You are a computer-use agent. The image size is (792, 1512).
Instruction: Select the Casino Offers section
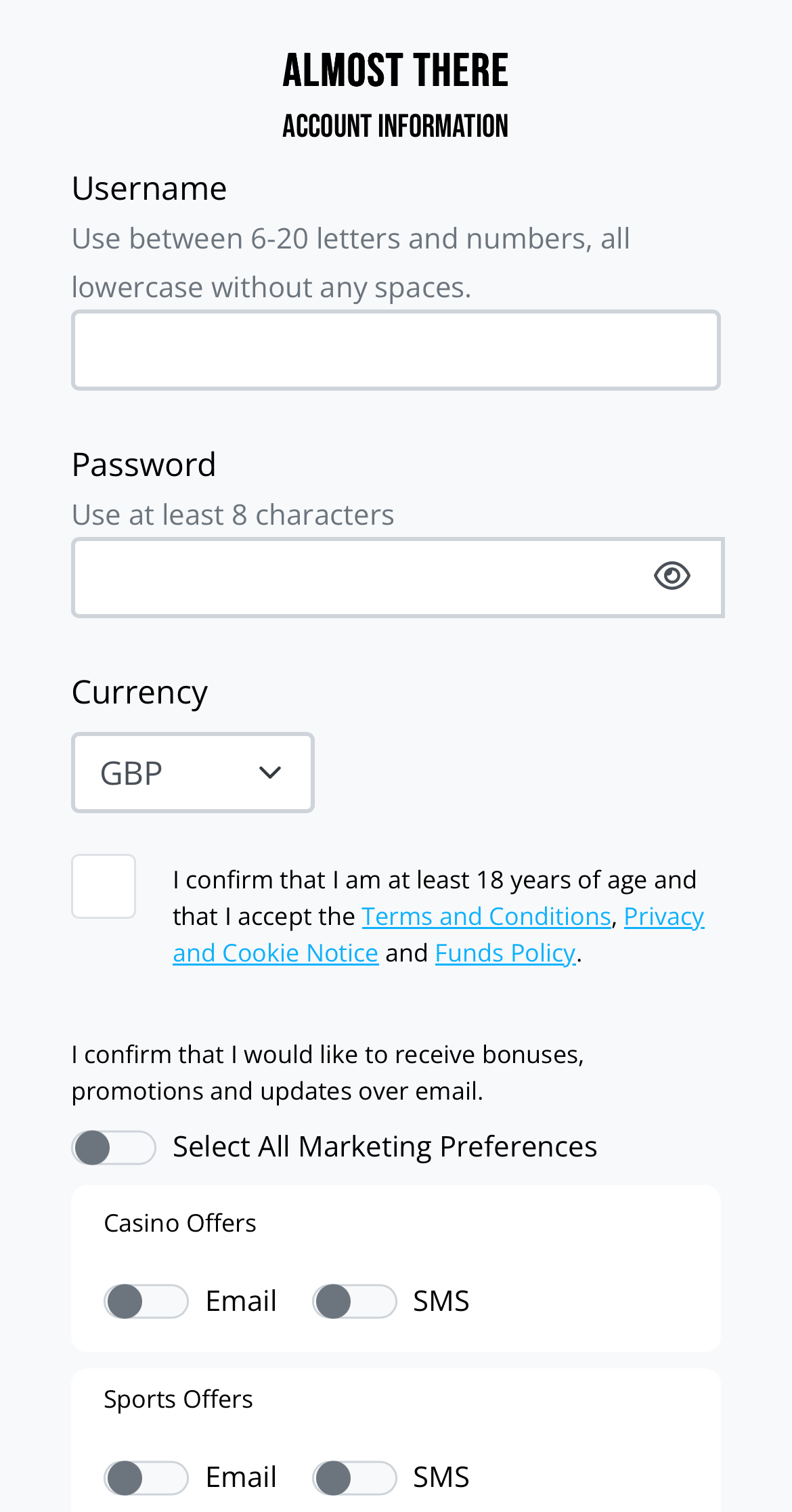179,1222
